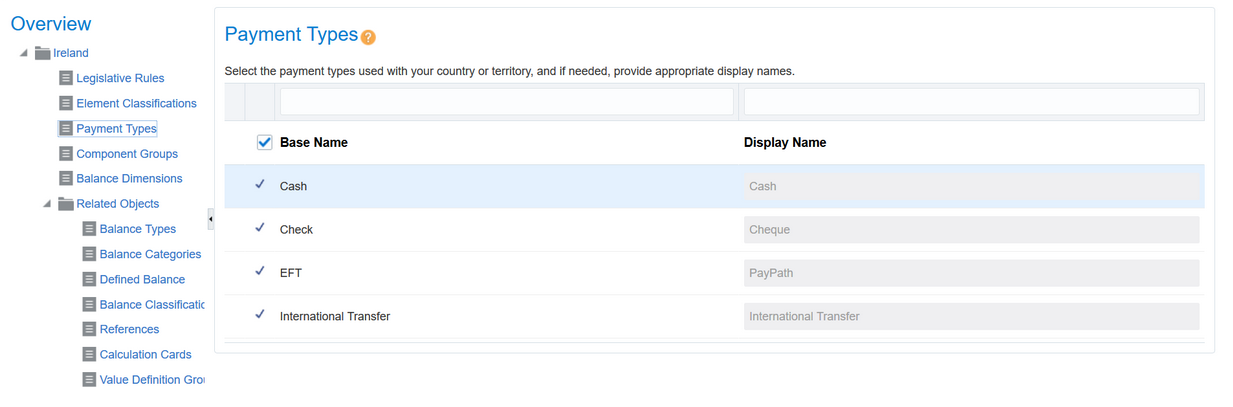Open the Defined Balance link
This screenshot has height=407, width=1233.
142,279
